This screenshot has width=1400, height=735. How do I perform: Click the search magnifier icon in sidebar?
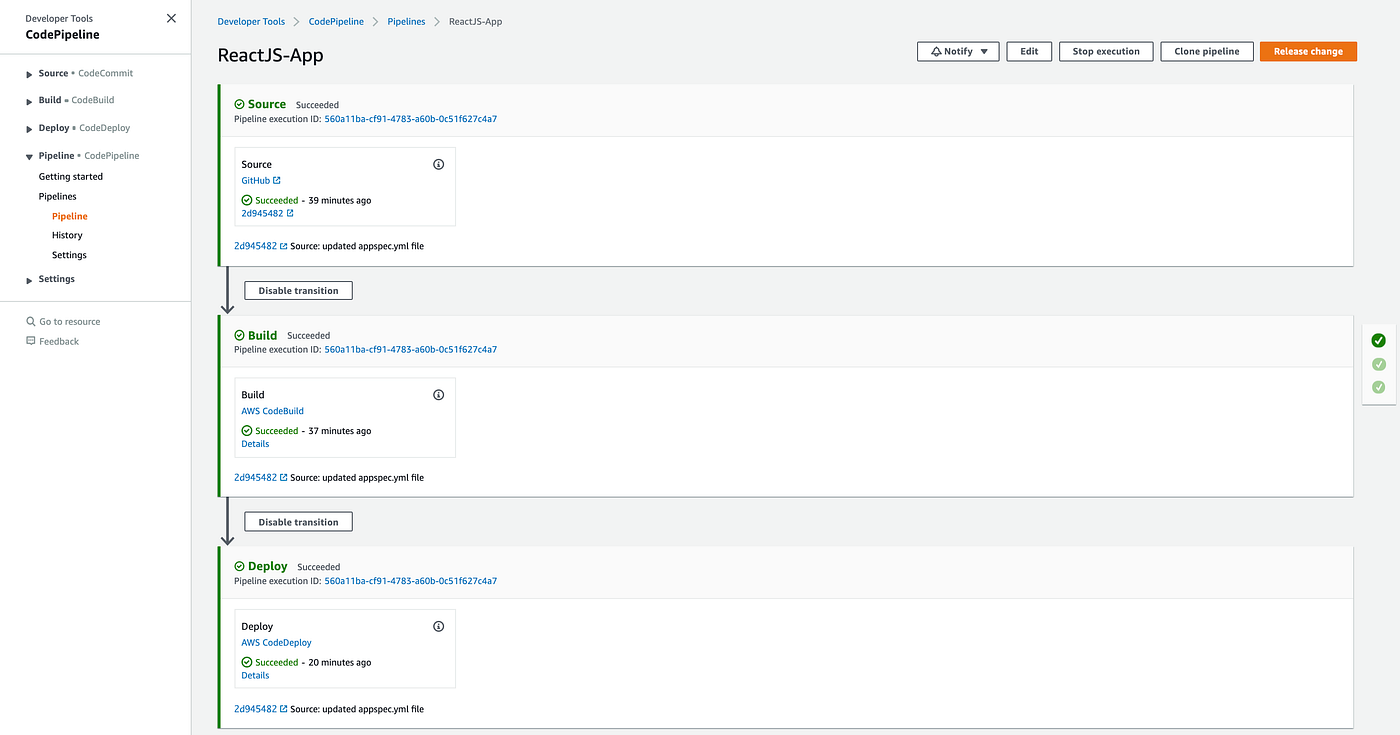click(x=31, y=322)
